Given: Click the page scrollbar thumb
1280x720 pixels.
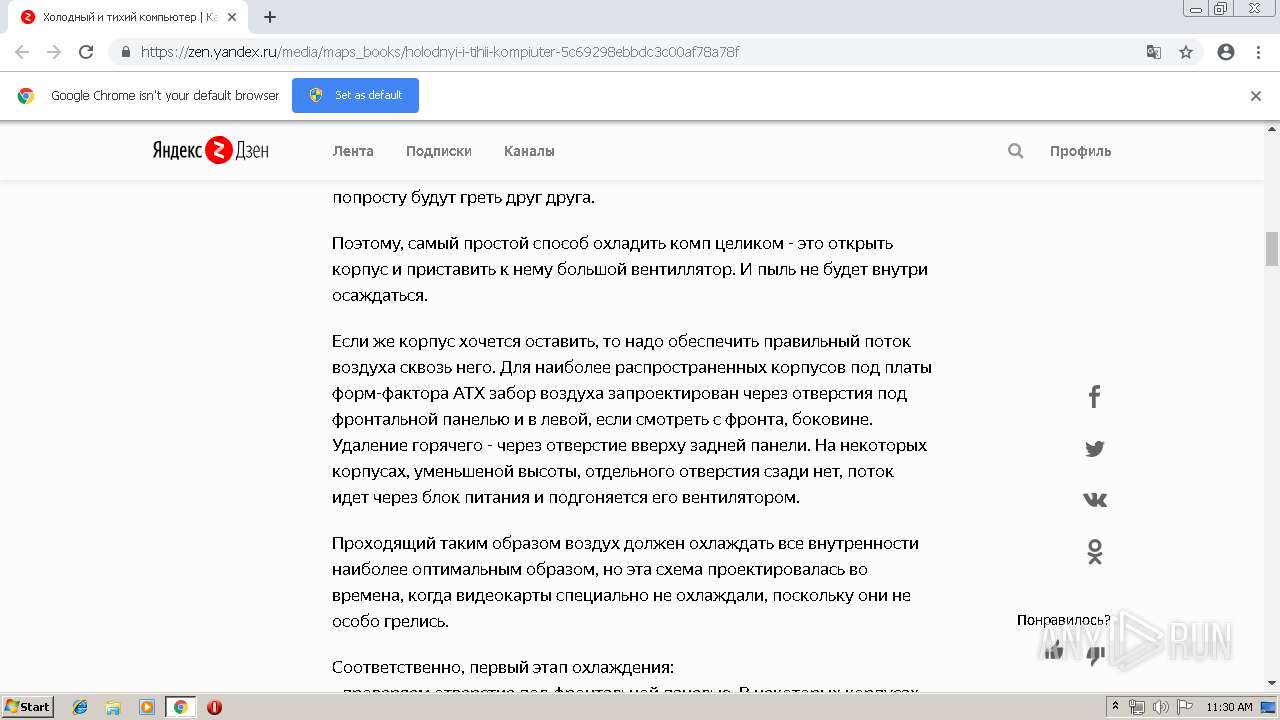Looking at the screenshot, I should tap(1272, 248).
